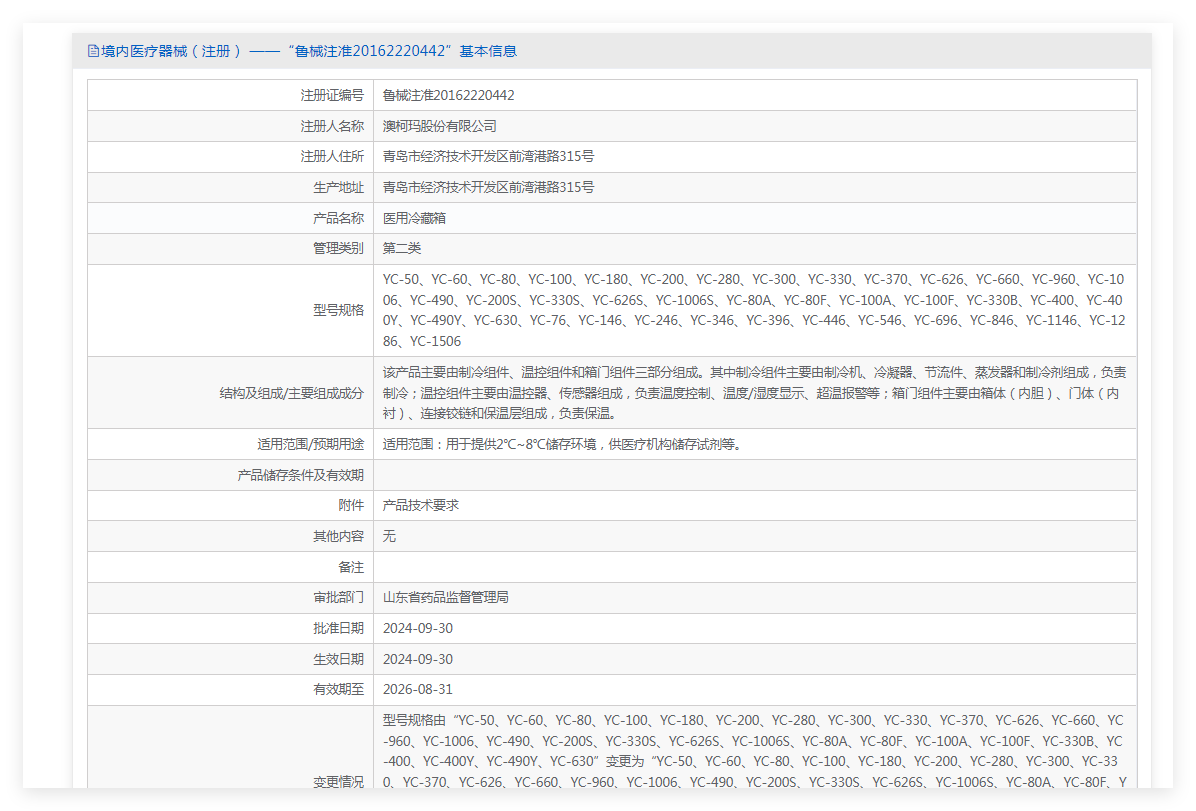Click the change description starting 型号规格由
1196x811 pixels.
tap(754, 751)
